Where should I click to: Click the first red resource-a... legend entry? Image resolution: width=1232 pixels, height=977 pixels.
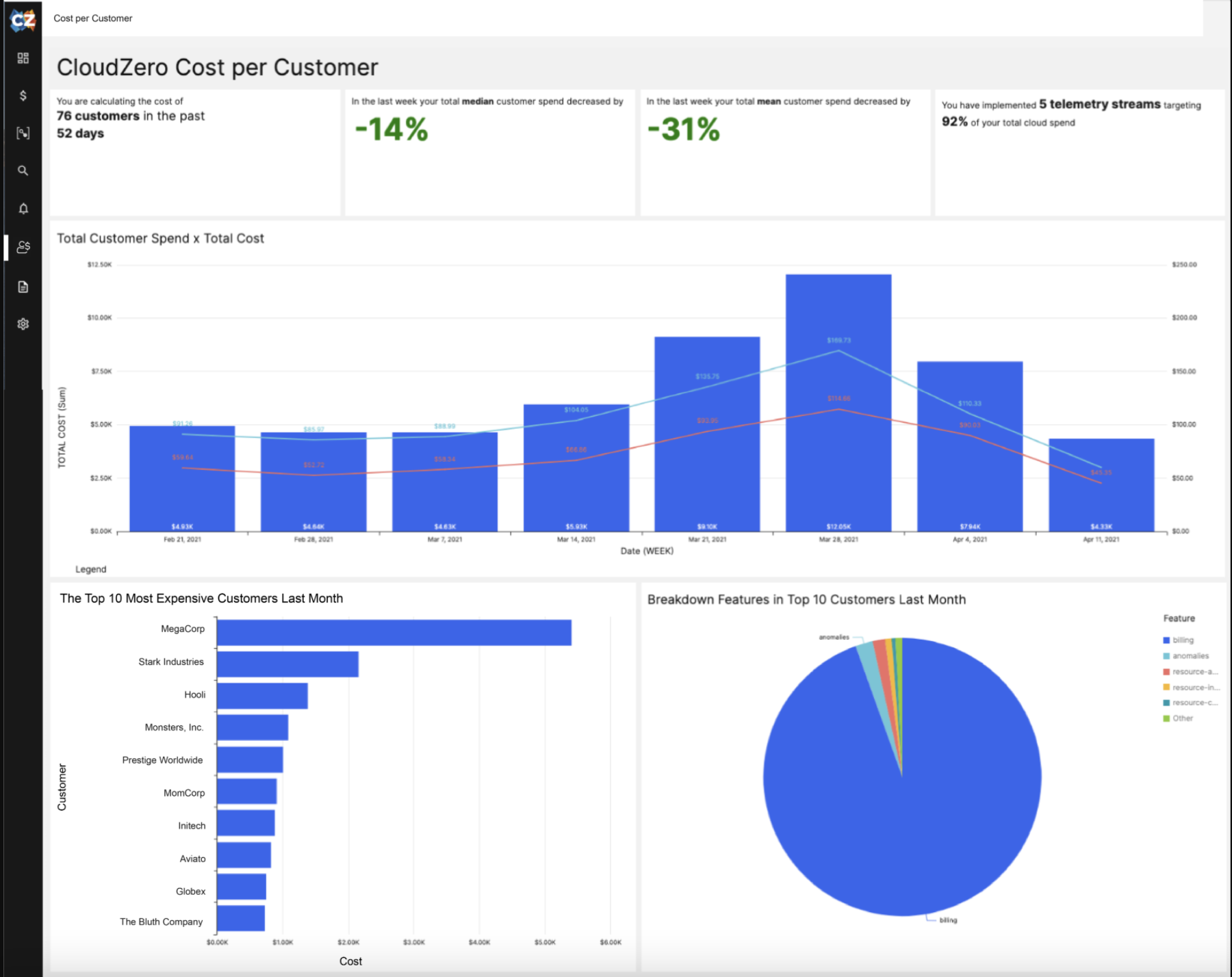[x=1190, y=672]
